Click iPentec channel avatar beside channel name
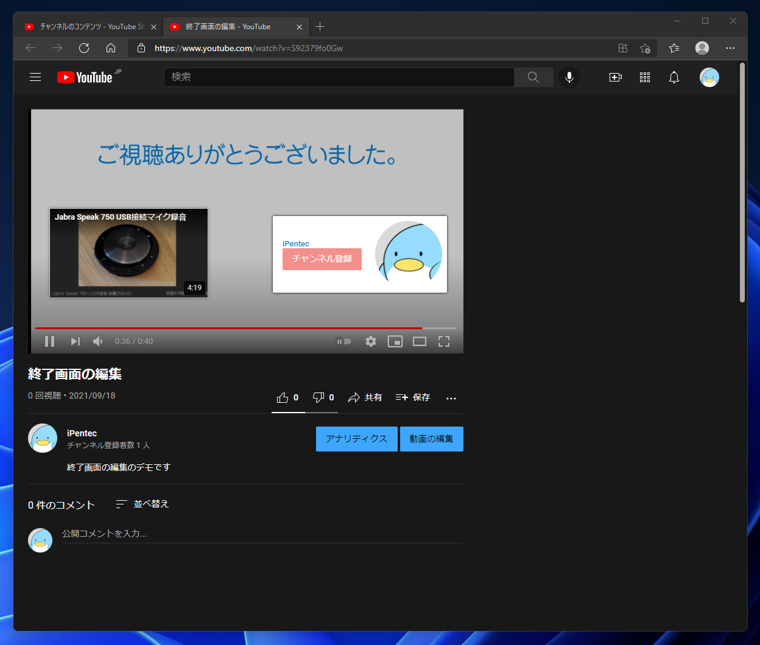The image size is (760, 645). point(43,438)
